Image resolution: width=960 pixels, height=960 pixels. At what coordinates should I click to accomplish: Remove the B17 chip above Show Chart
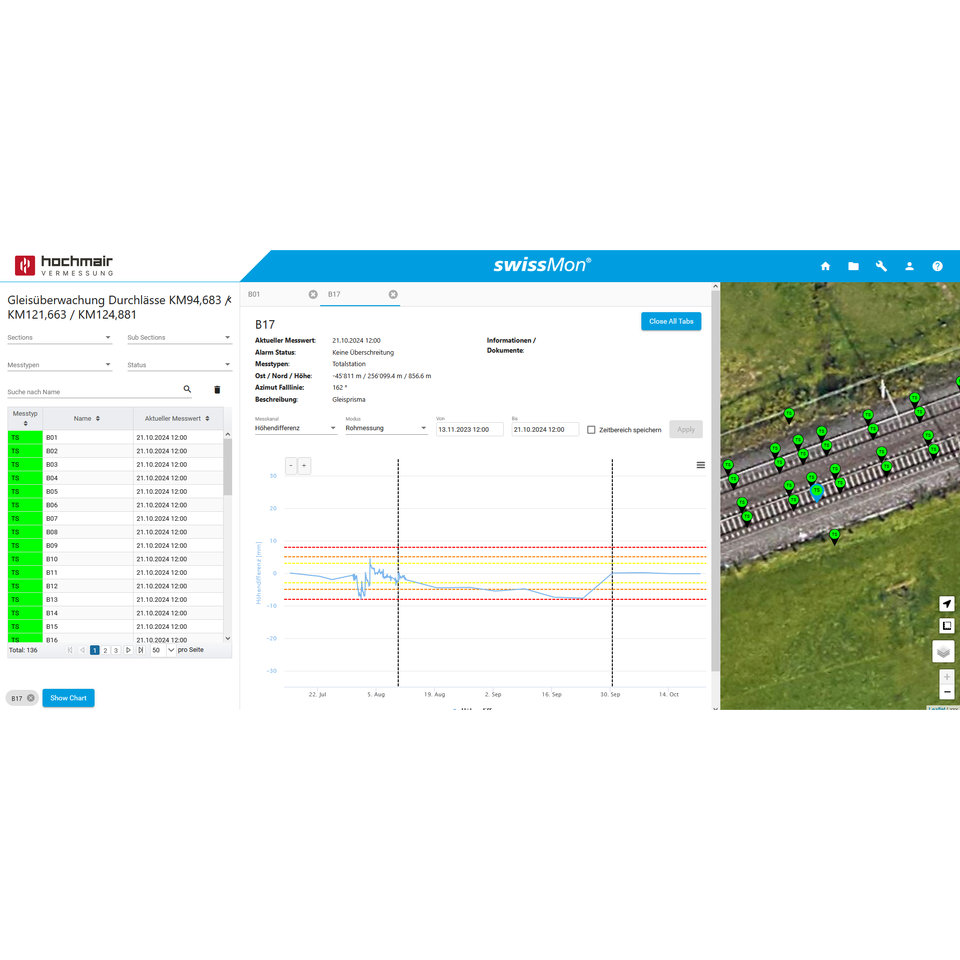coord(31,698)
